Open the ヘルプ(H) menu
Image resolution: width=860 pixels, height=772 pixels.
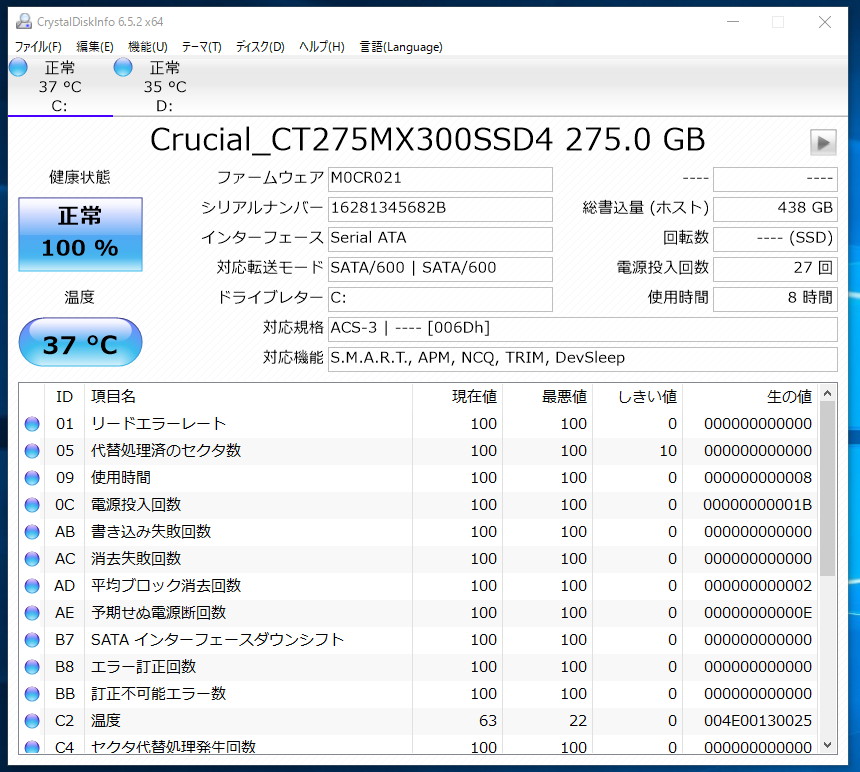(322, 47)
